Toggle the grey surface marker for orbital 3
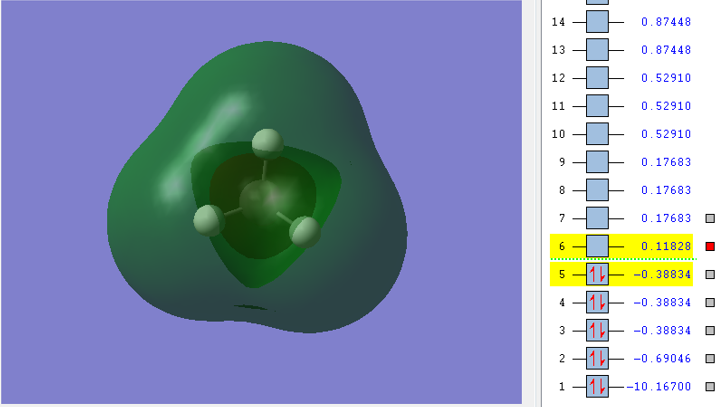The image size is (722, 407). tap(710, 331)
